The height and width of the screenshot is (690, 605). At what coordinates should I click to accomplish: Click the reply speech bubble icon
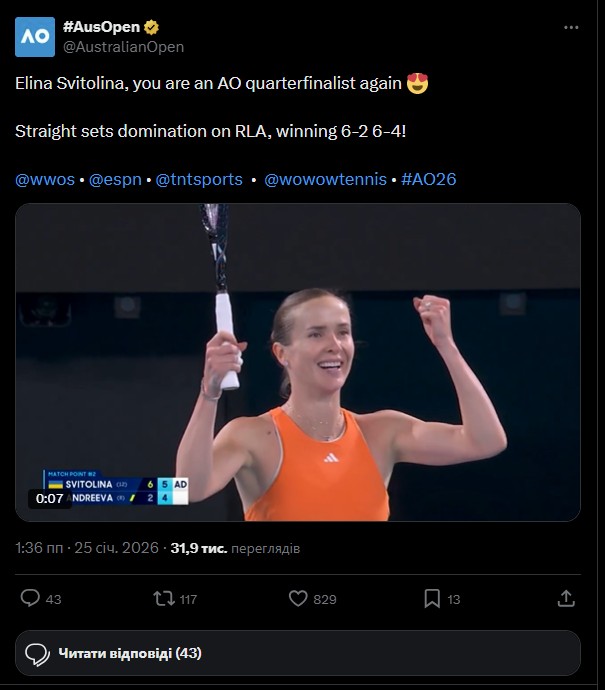point(31,598)
